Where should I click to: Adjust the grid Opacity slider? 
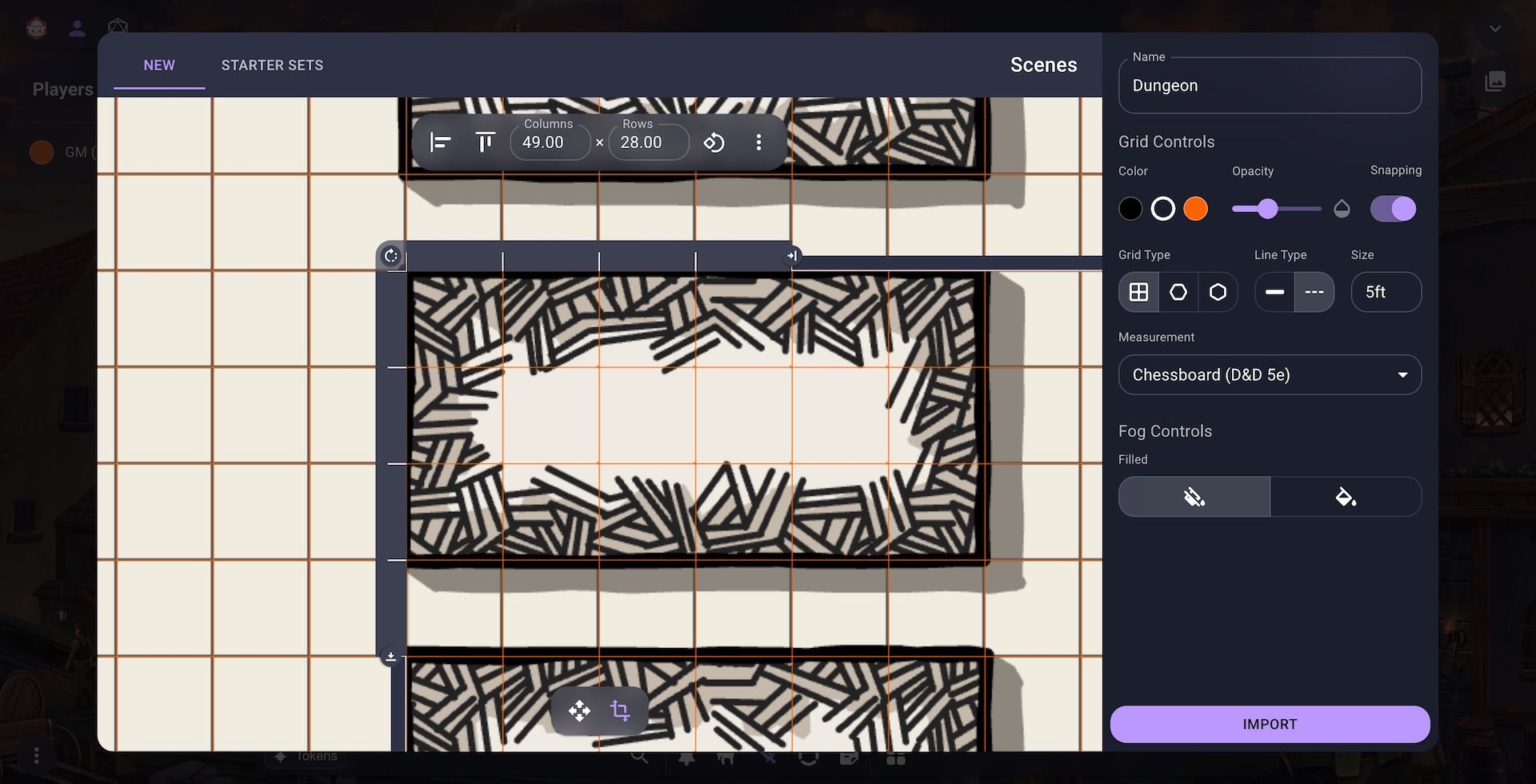click(1277, 209)
